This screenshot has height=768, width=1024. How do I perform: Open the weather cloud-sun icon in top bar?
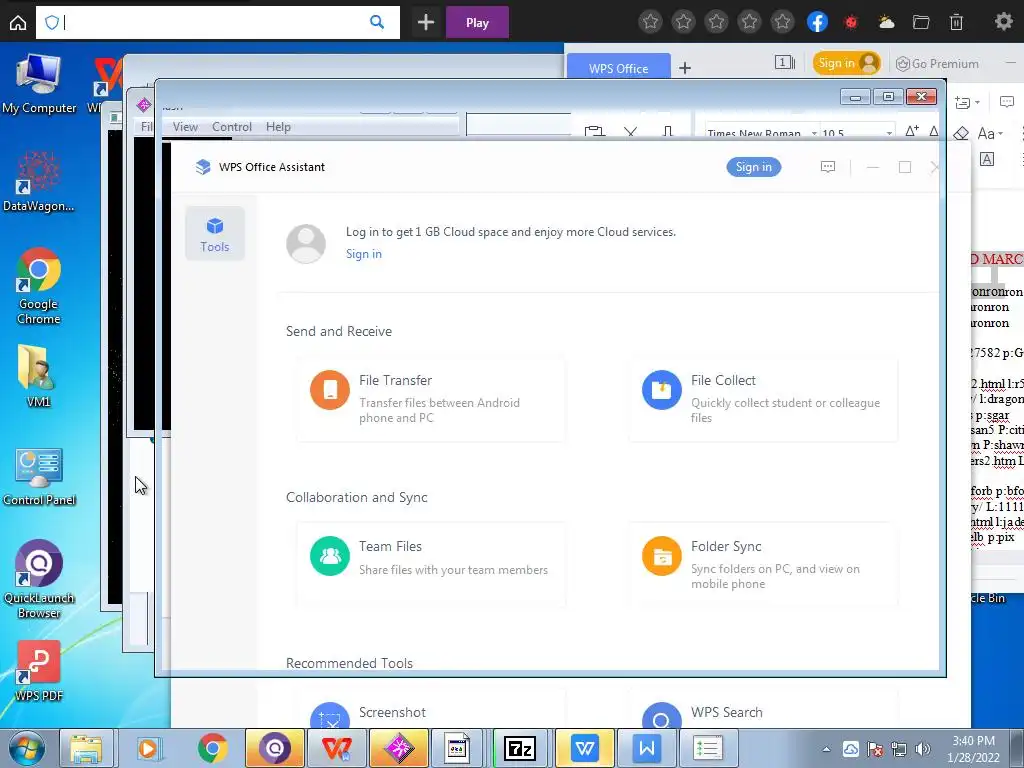886,23
